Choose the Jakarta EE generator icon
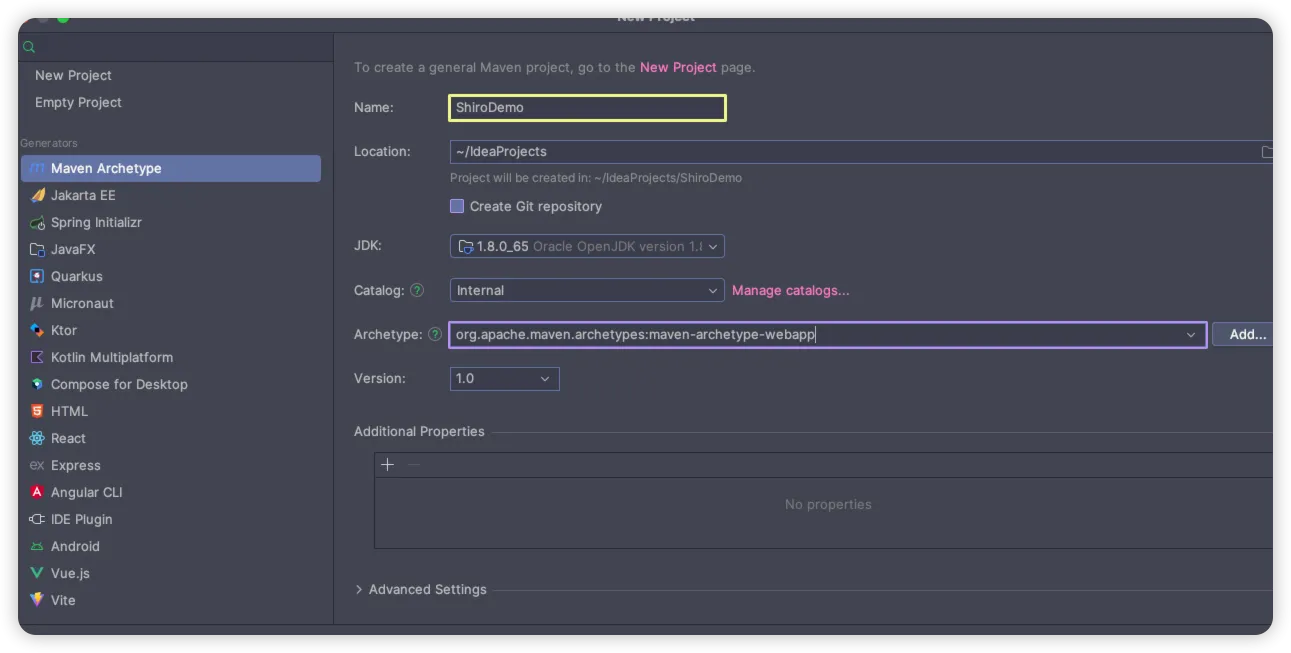Viewport: 1291px width, 653px height. [x=37, y=196]
